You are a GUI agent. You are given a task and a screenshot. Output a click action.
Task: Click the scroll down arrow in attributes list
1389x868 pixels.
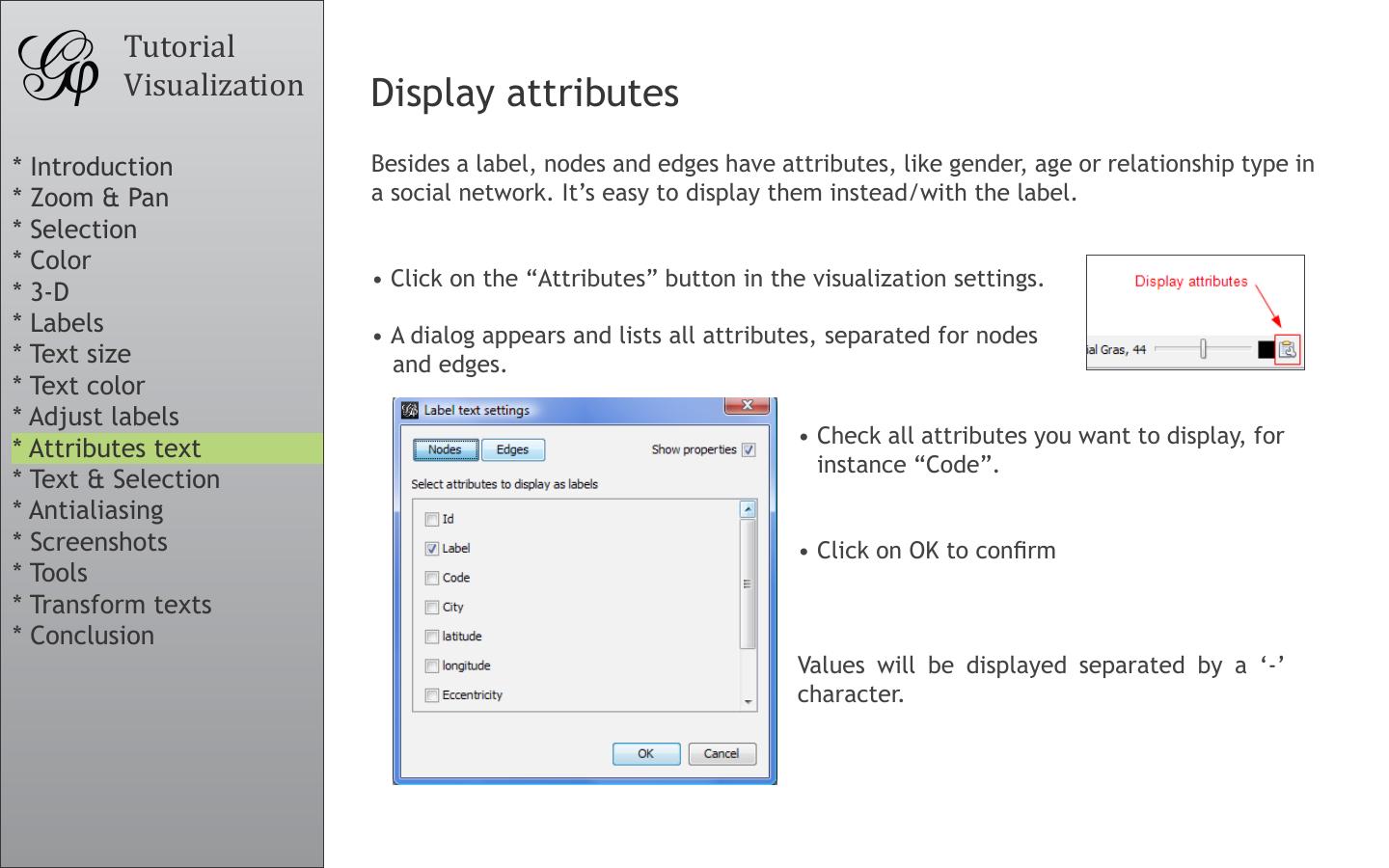coord(748,702)
